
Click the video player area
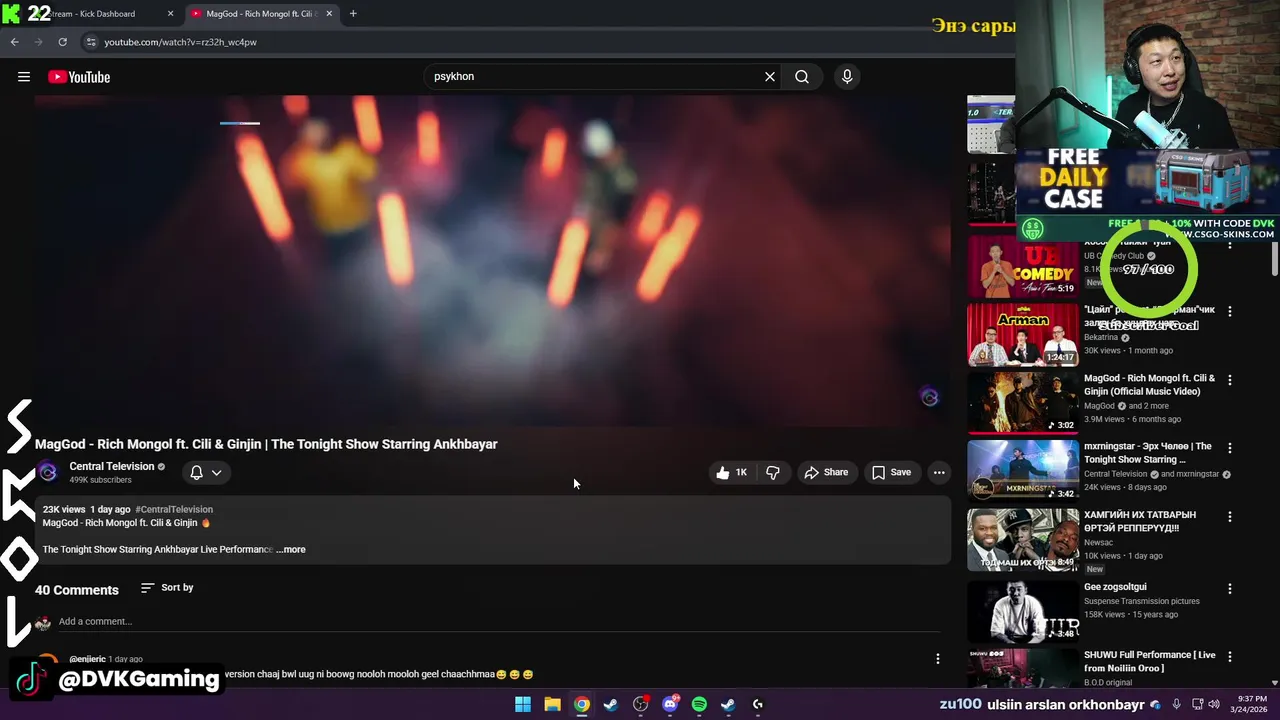pyautogui.click(x=492, y=260)
